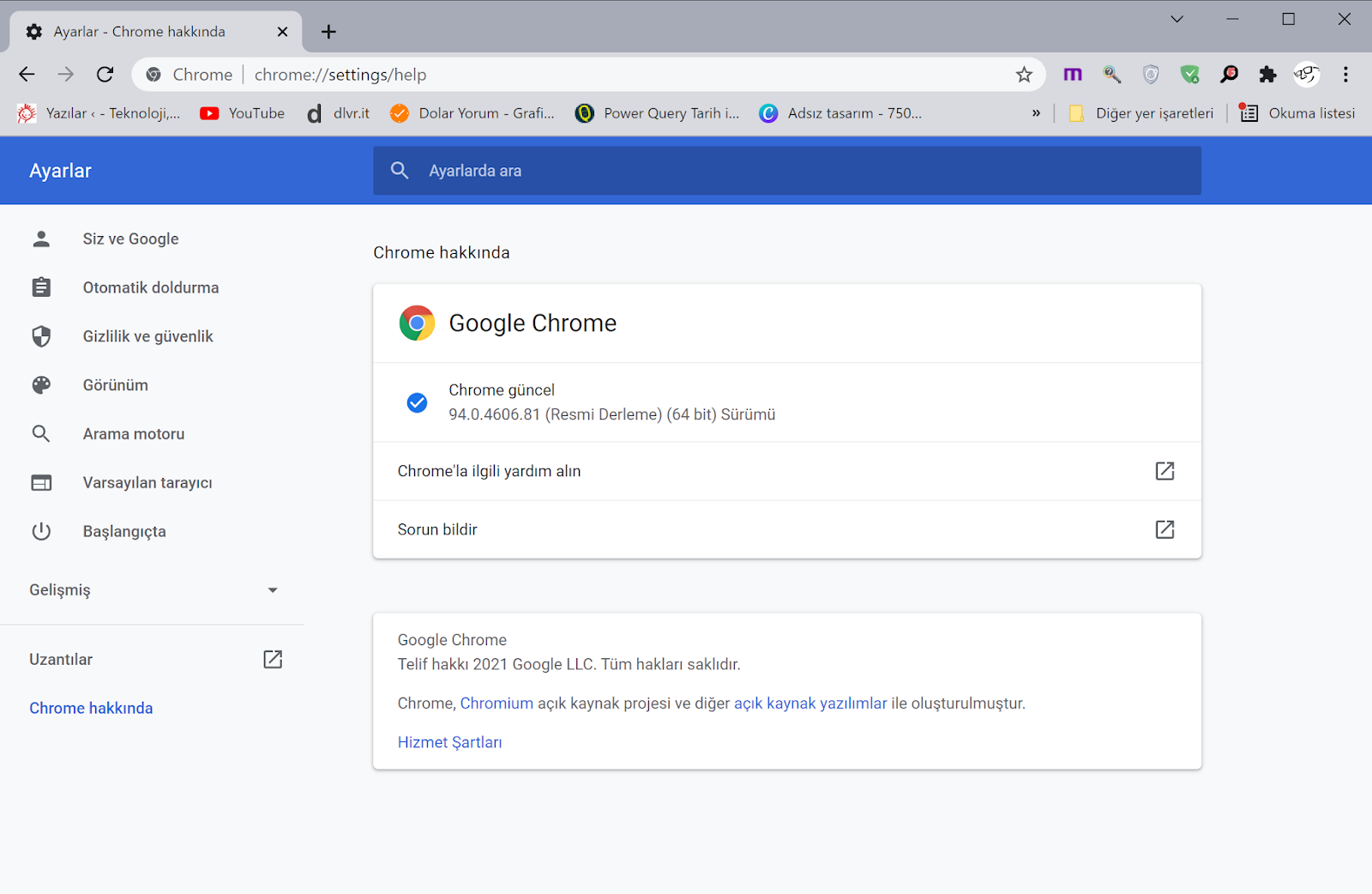1372x894 pixels.
Task: Open Hizmet Şartları link
Action: click(x=449, y=743)
